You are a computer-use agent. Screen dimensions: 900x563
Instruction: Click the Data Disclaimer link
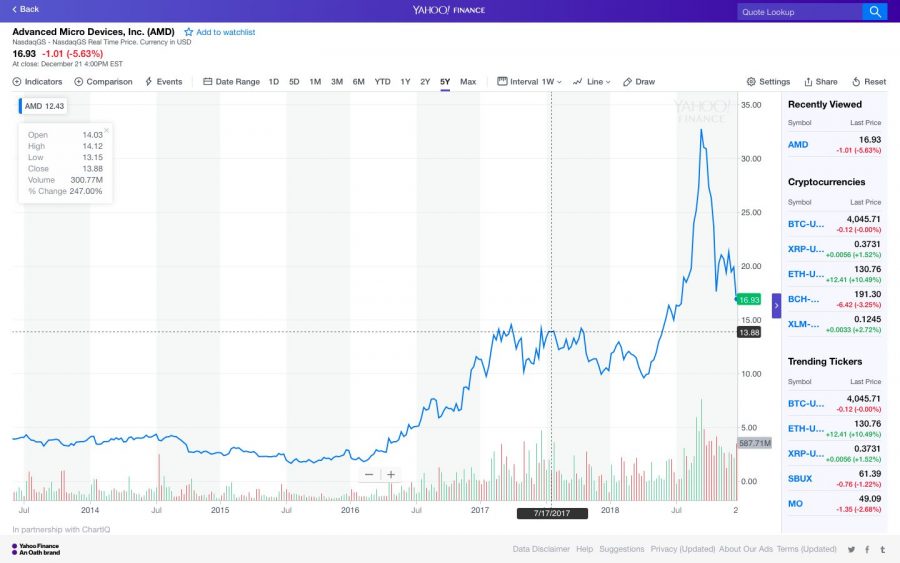pyautogui.click(x=541, y=549)
